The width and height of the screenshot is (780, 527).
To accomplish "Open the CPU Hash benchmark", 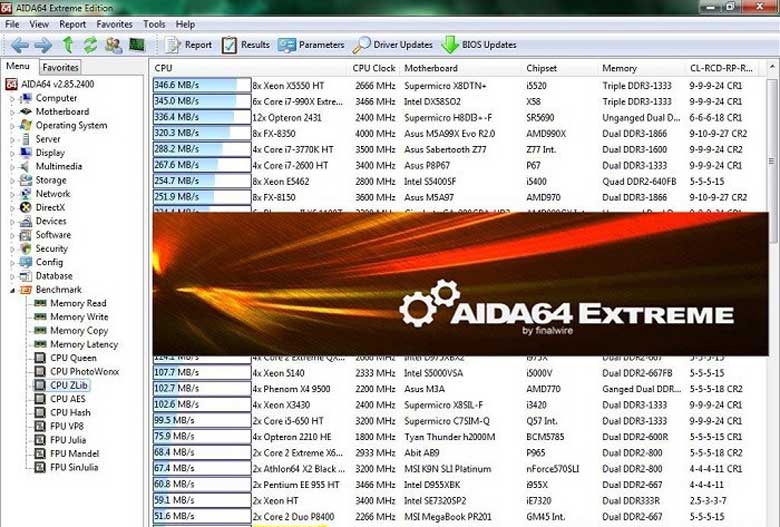I will [70, 413].
